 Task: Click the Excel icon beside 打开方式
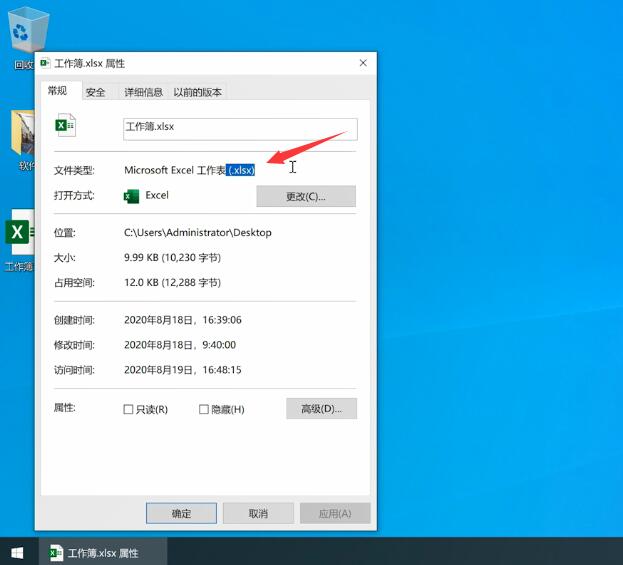click(131, 196)
